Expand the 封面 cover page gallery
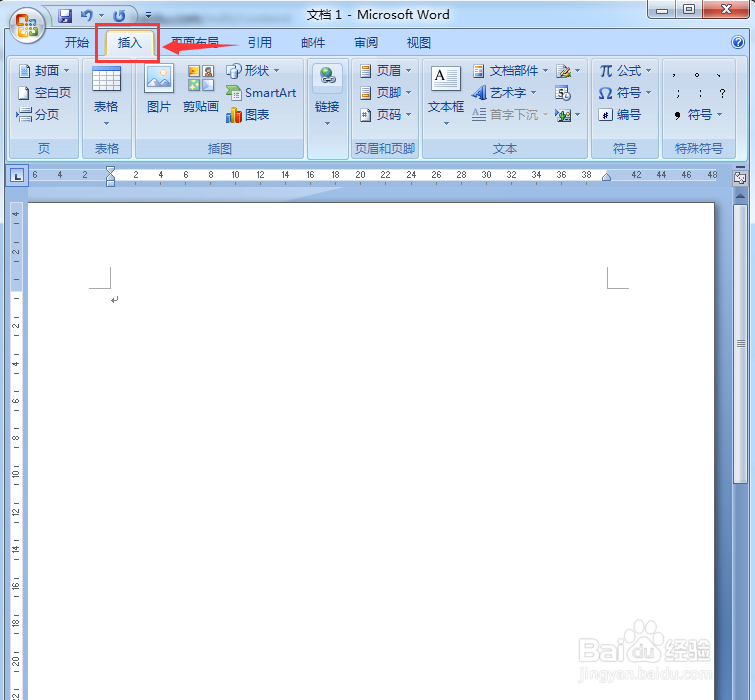The width and height of the screenshot is (755, 700). pyautogui.click(x=44, y=71)
